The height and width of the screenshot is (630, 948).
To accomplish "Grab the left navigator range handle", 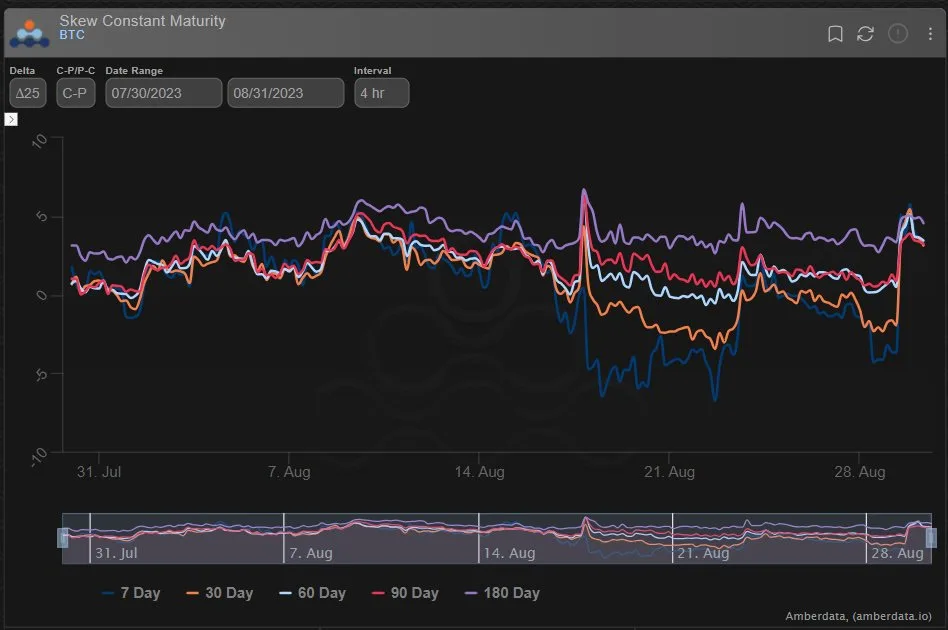I will (x=62, y=537).
